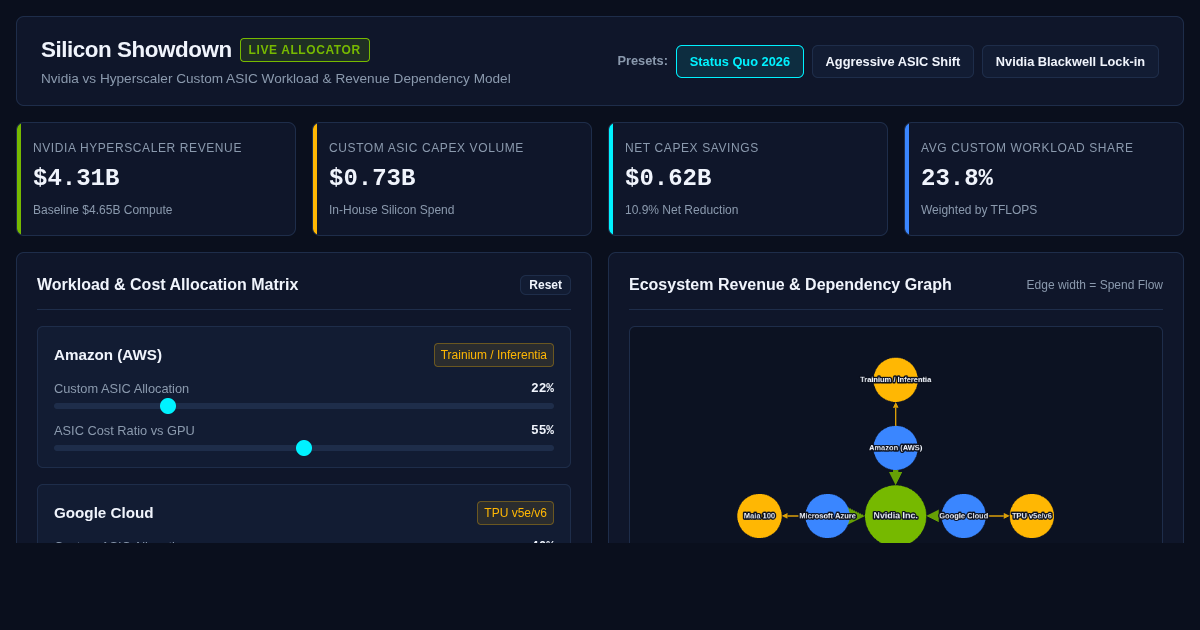The image size is (1200, 630).
Task: Click the Amazon (AWS) section heading
Action: [108, 354]
